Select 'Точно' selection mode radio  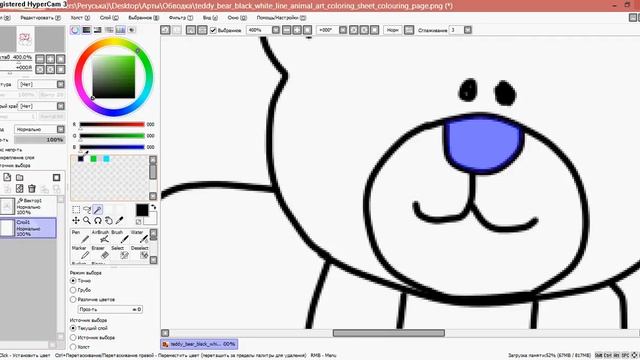point(73,280)
